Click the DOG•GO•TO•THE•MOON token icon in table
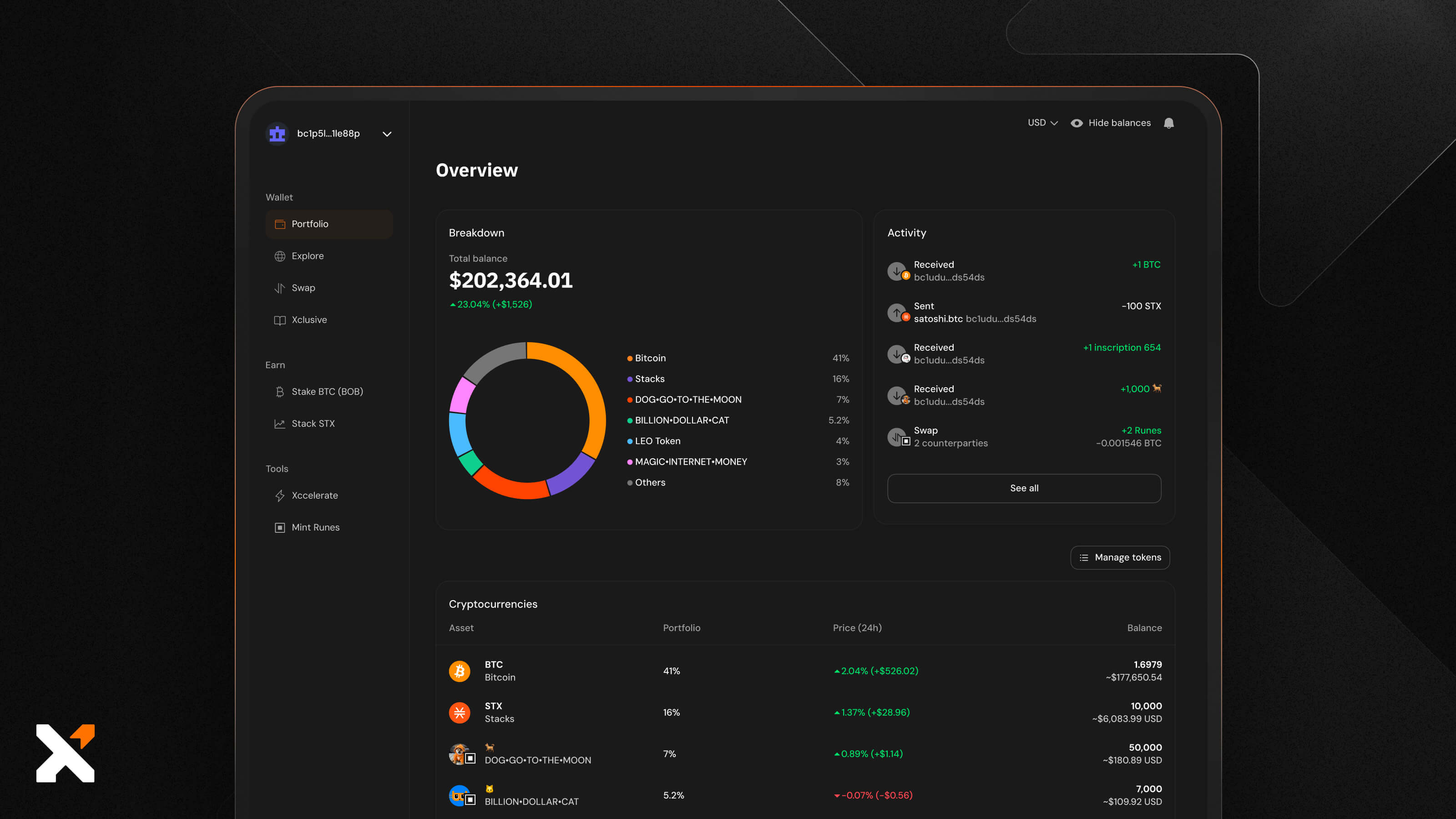The height and width of the screenshot is (819, 1456). click(x=462, y=754)
